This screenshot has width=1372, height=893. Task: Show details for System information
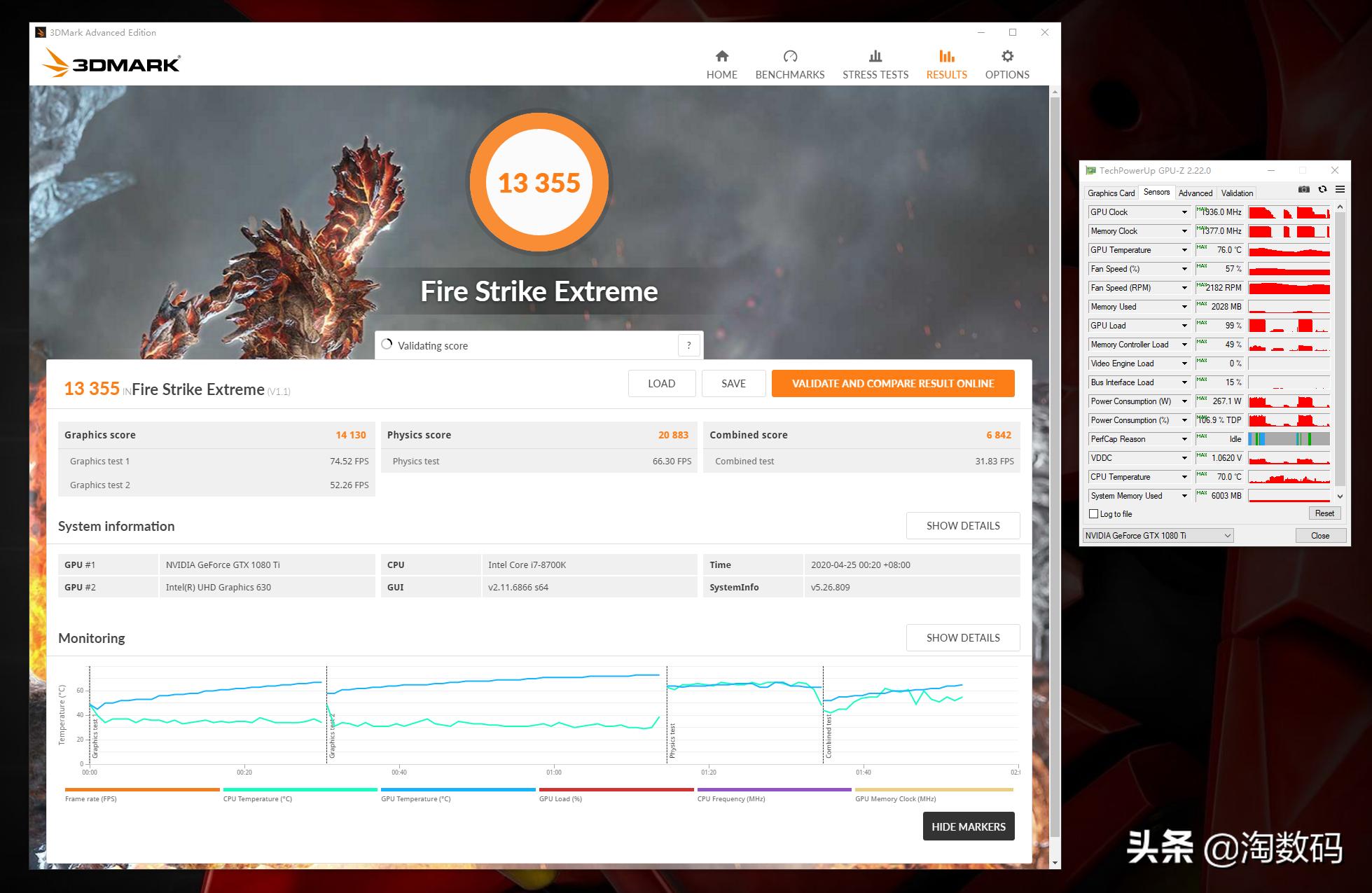coord(962,526)
